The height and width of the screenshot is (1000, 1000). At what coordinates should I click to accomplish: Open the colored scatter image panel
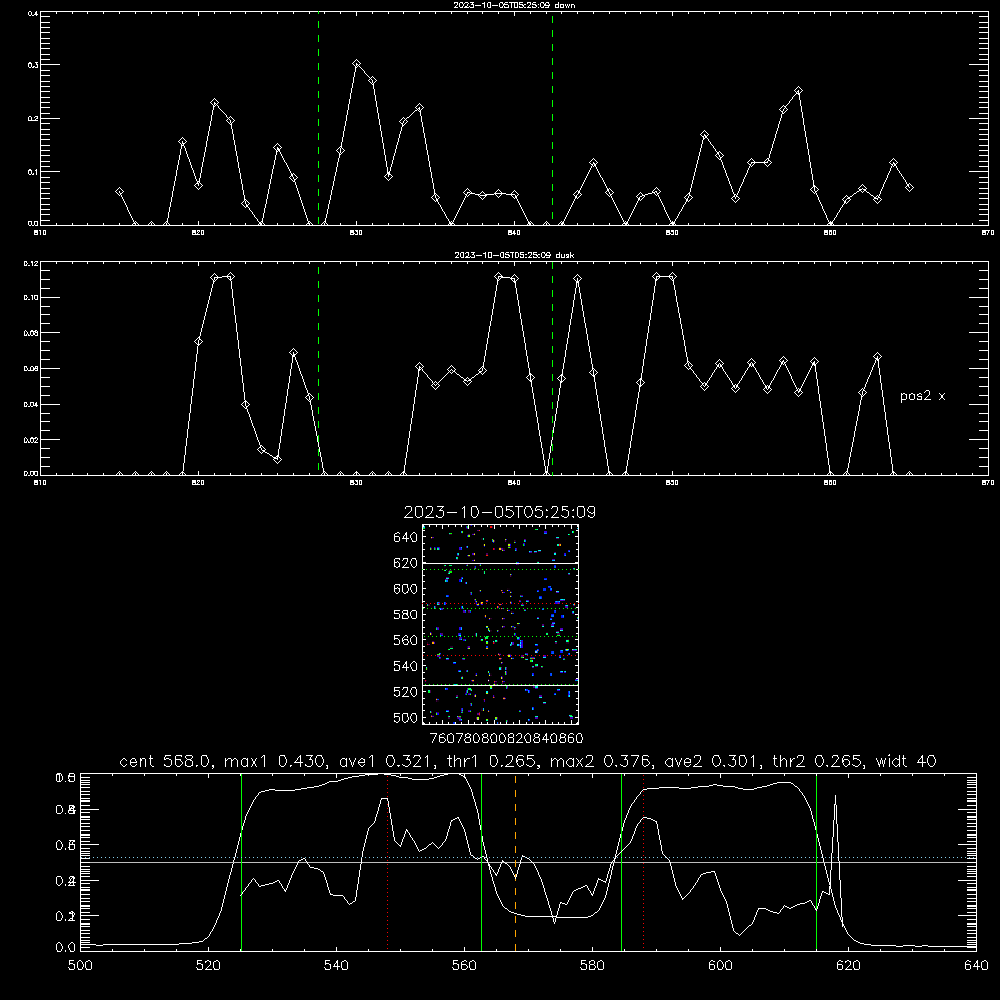coord(501,624)
